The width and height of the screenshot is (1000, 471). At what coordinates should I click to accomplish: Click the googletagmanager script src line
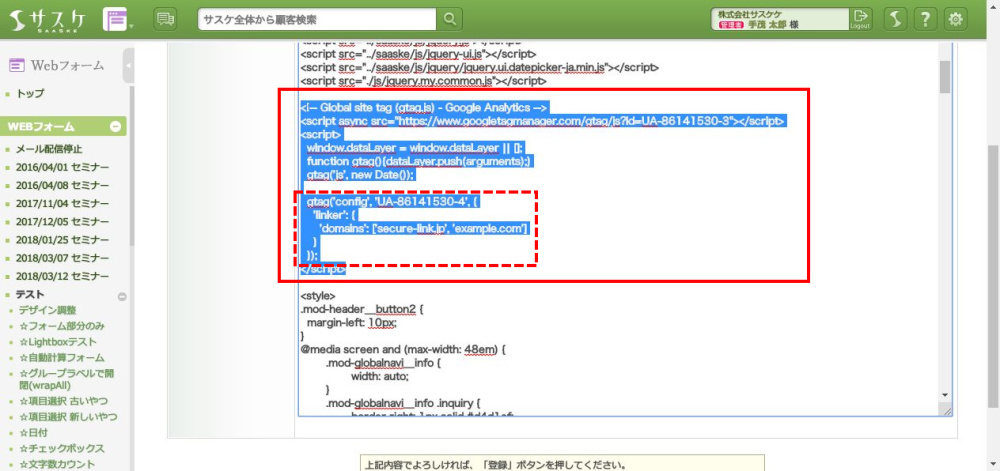543,121
